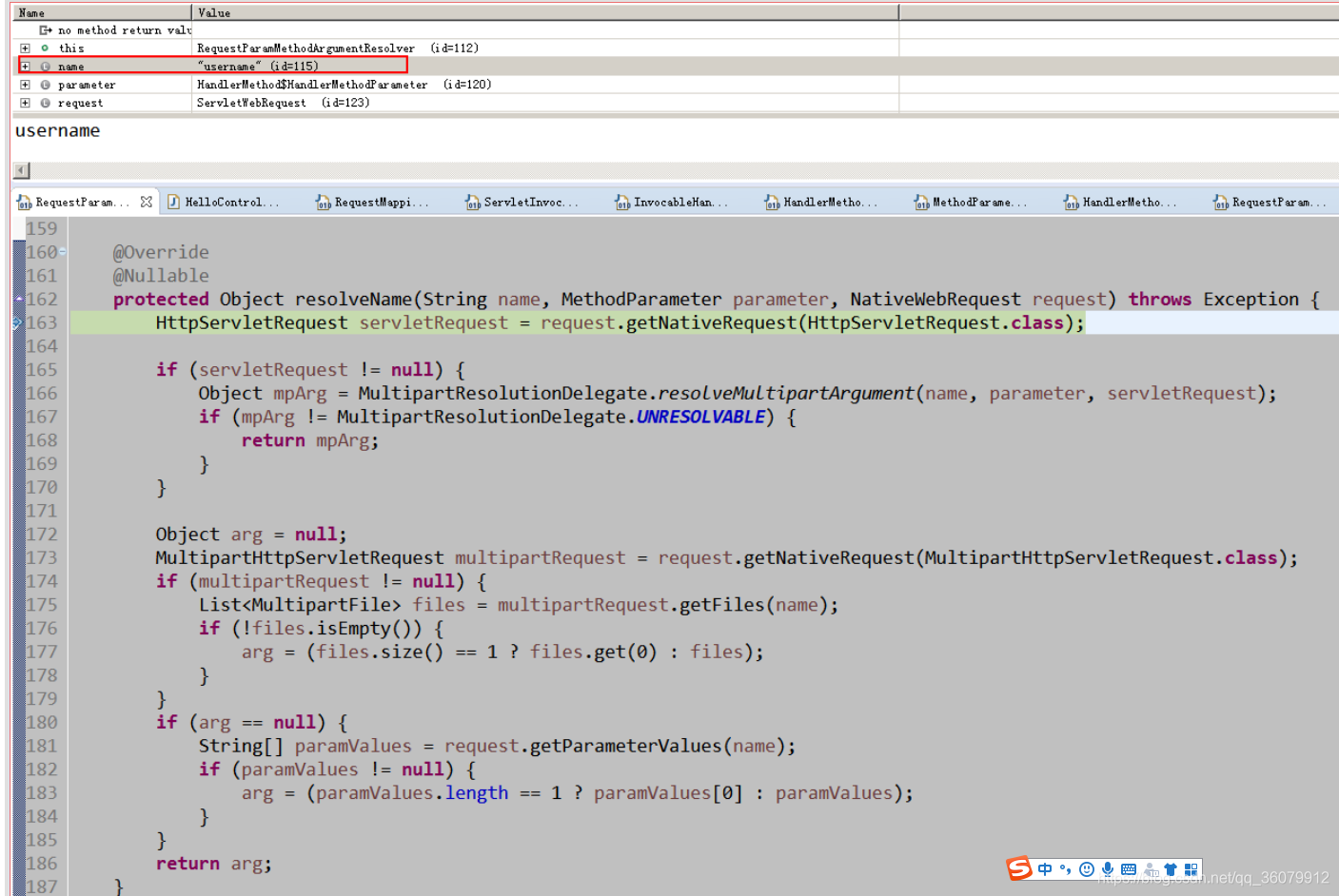Click the Name column header in Variables
The height and width of the screenshot is (896, 1339).
(x=103, y=12)
